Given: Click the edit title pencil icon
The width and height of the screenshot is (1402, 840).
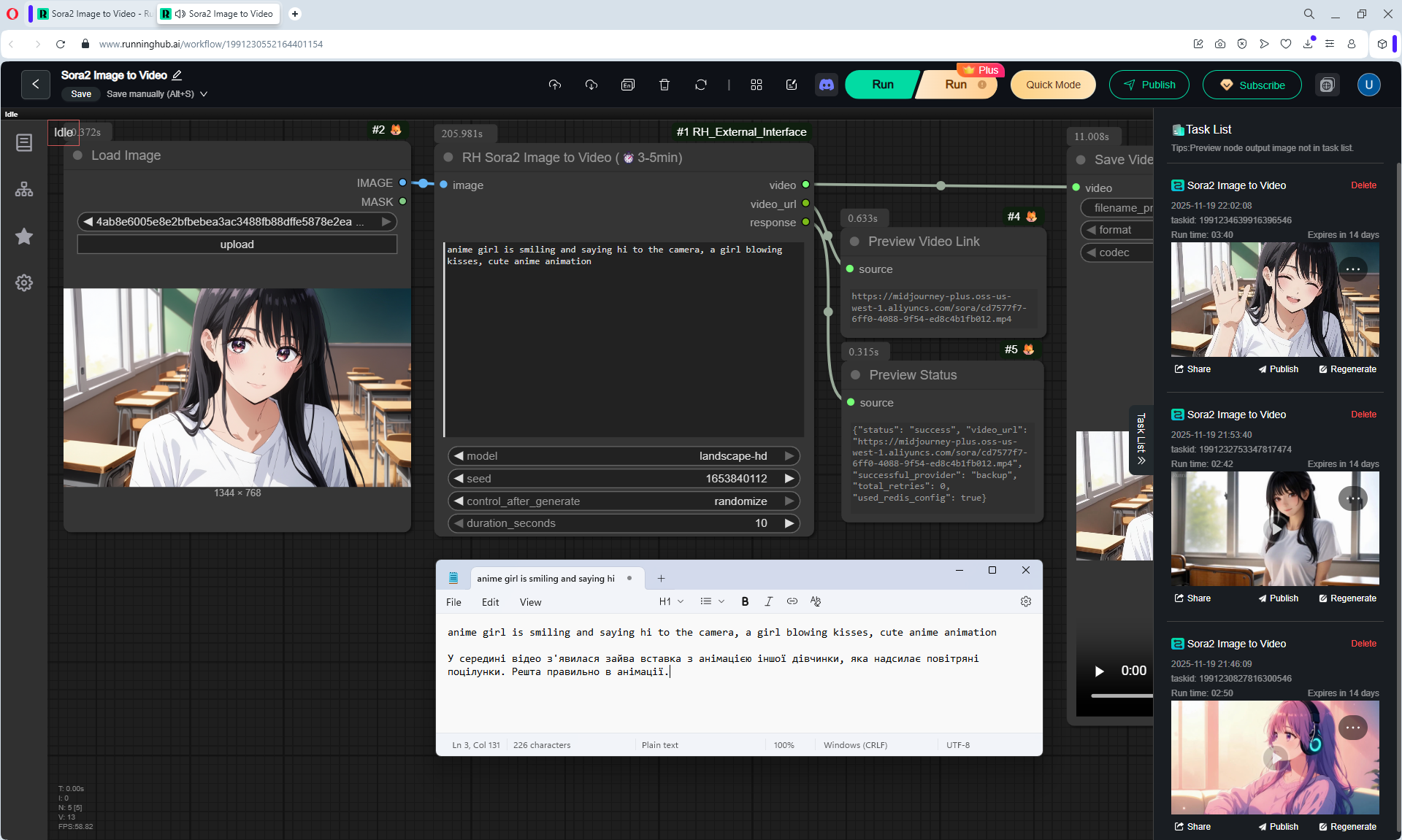Looking at the screenshot, I should pos(177,75).
